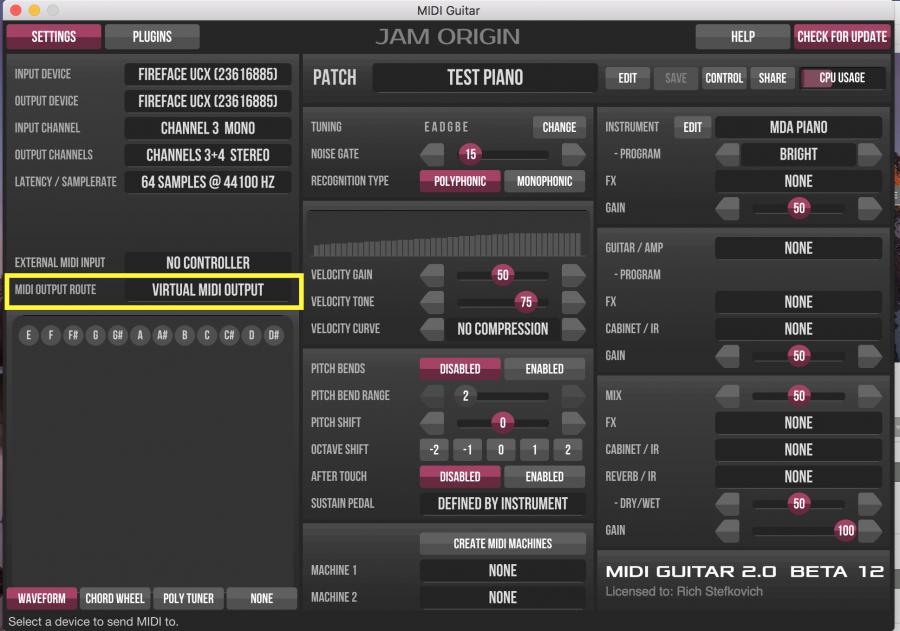Open External MIDI Input No Controller dropdown
The width and height of the screenshot is (900, 631).
click(x=208, y=263)
